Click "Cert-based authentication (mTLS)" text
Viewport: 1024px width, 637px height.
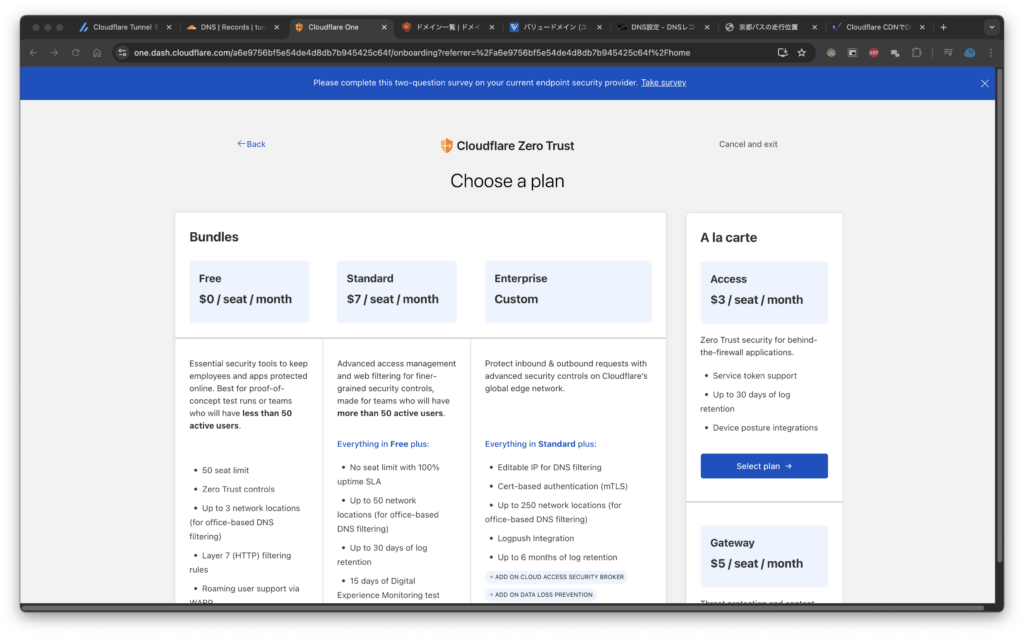(562, 487)
